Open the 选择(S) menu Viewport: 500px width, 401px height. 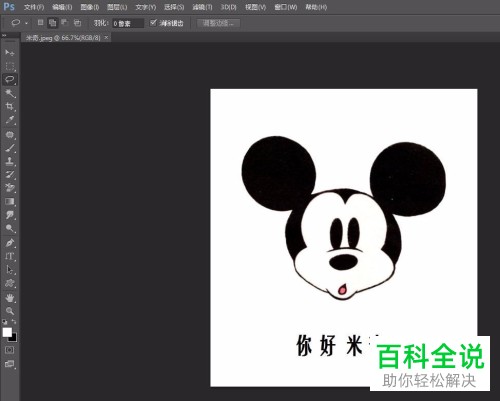[x=174, y=7]
